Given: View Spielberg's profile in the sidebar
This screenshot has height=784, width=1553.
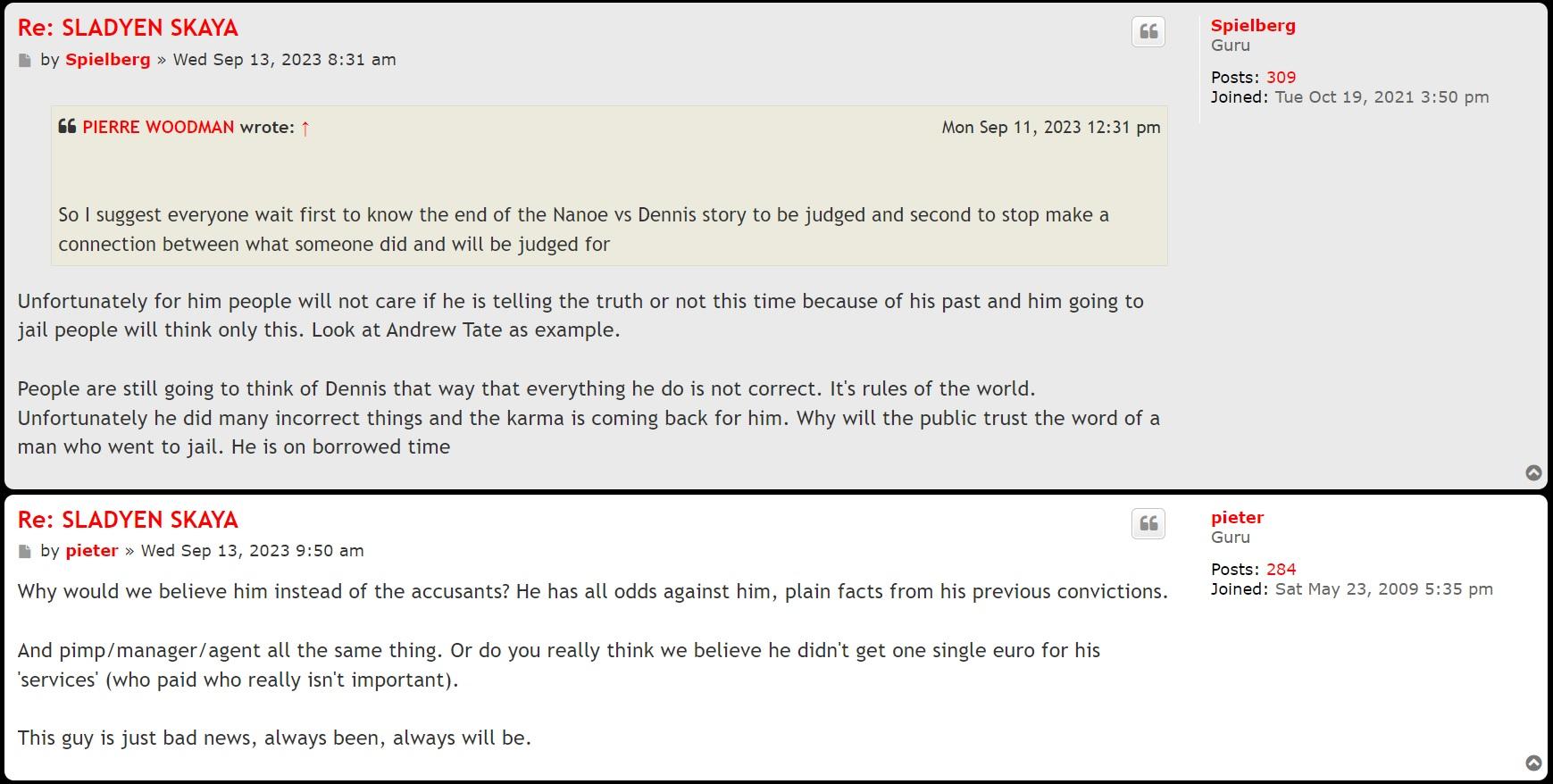Looking at the screenshot, I should 1252,26.
